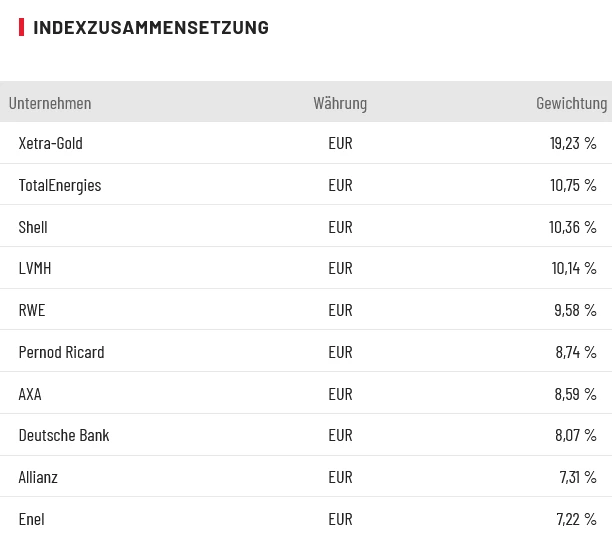Click the Allianz company name
Image resolution: width=612 pixels, height=547 pixels.
click(38, 477)
